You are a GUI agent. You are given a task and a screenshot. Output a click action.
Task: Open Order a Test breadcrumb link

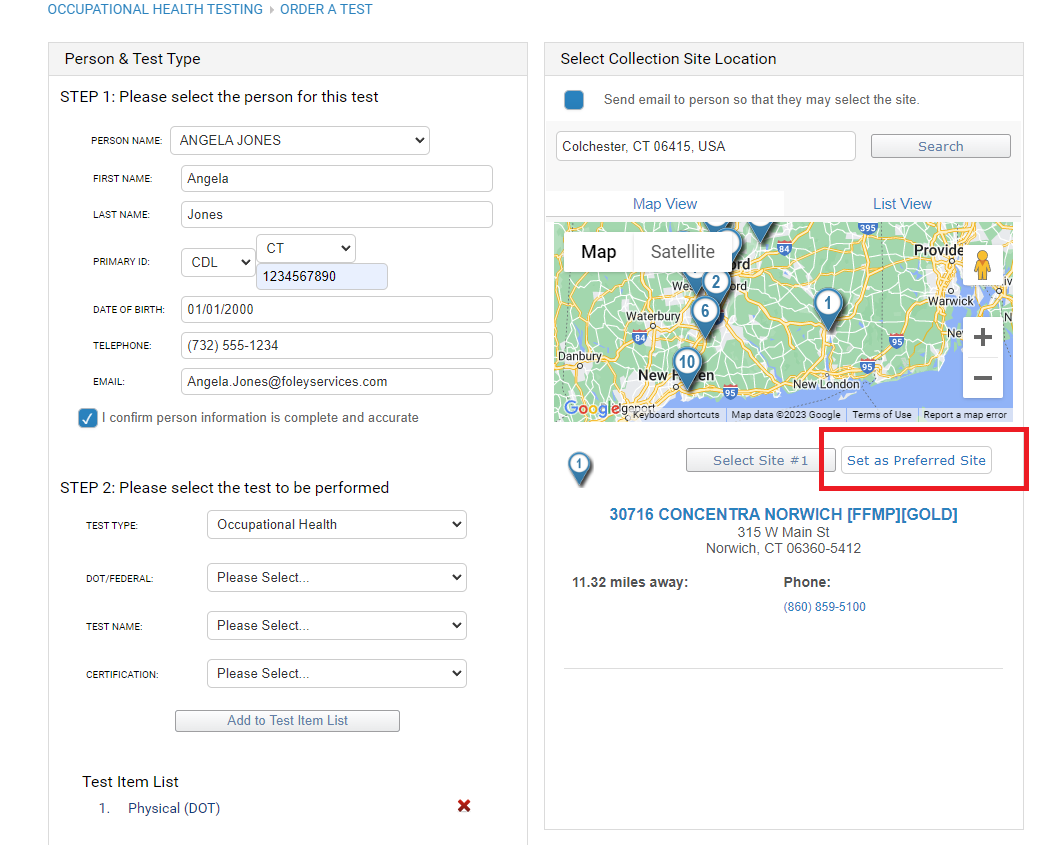point(326,9)
